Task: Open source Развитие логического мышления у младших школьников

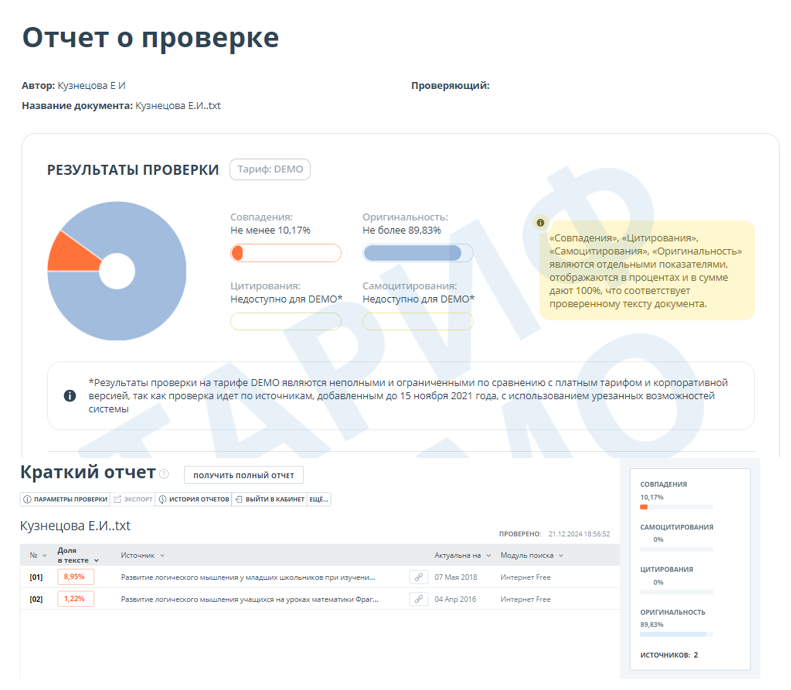Action: pyautogui.click(x=247, y=577)
